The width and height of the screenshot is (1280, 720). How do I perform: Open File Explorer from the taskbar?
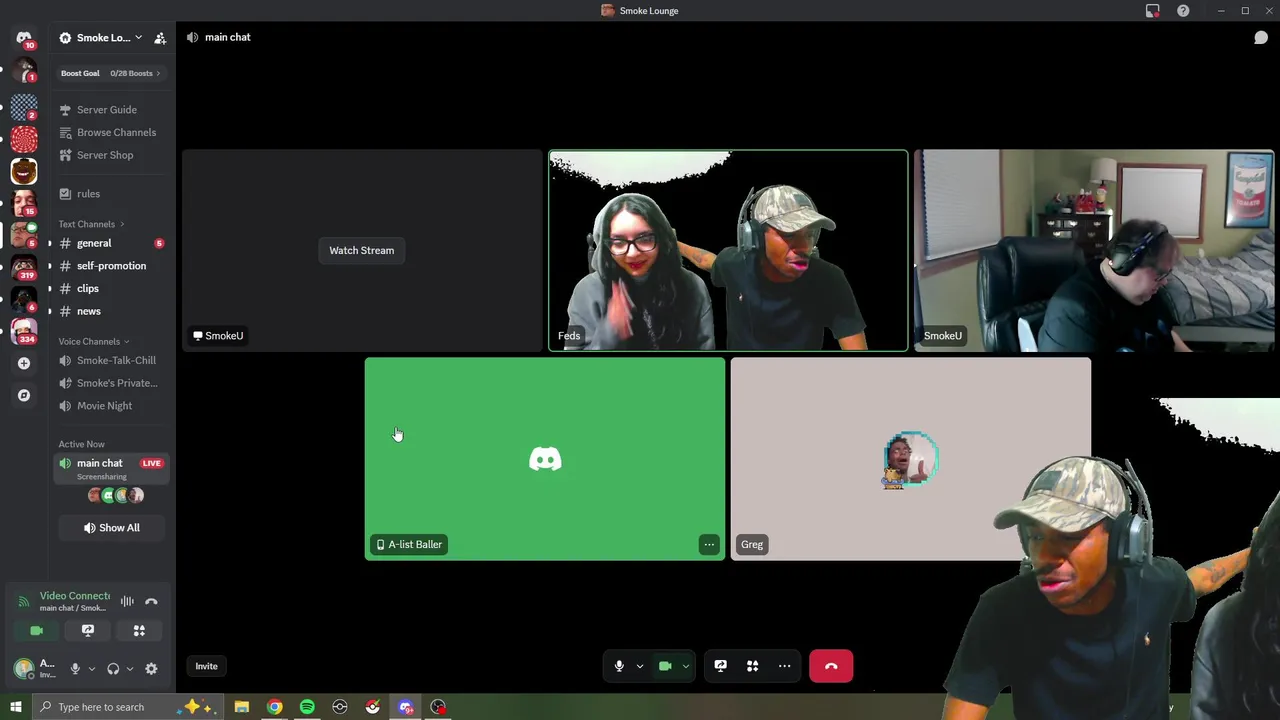(241, 707)
